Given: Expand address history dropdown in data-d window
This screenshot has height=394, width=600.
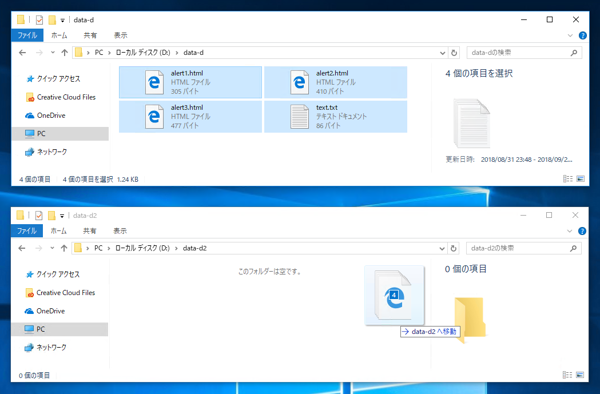Looking at the screenshot, I should pyautogui.click(x=442, y=53).
